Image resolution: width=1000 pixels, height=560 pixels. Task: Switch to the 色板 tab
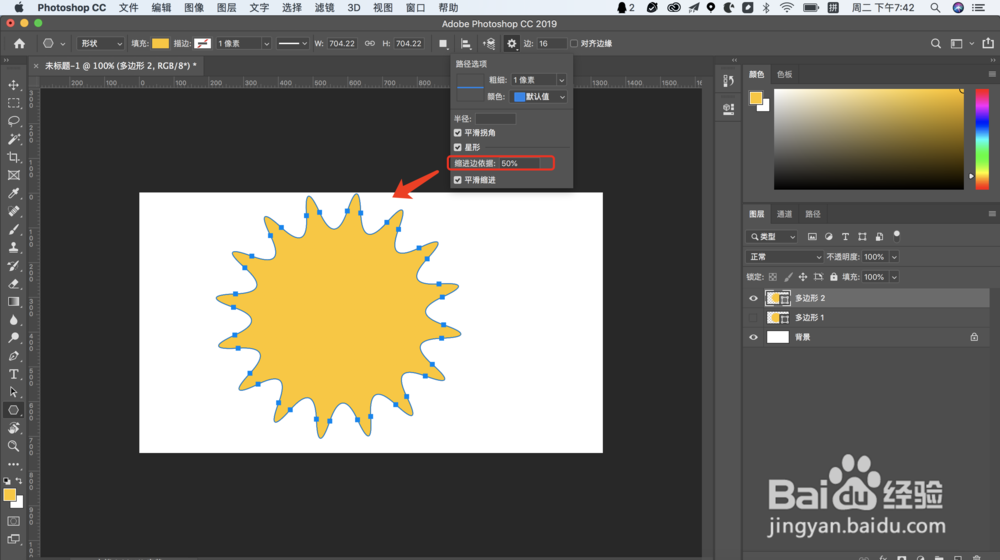point(784,74)
